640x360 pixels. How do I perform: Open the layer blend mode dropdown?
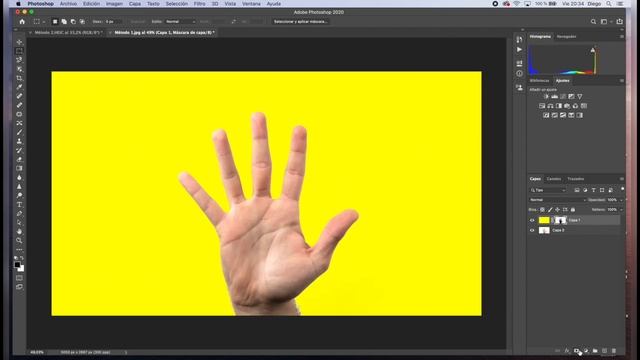557,200
